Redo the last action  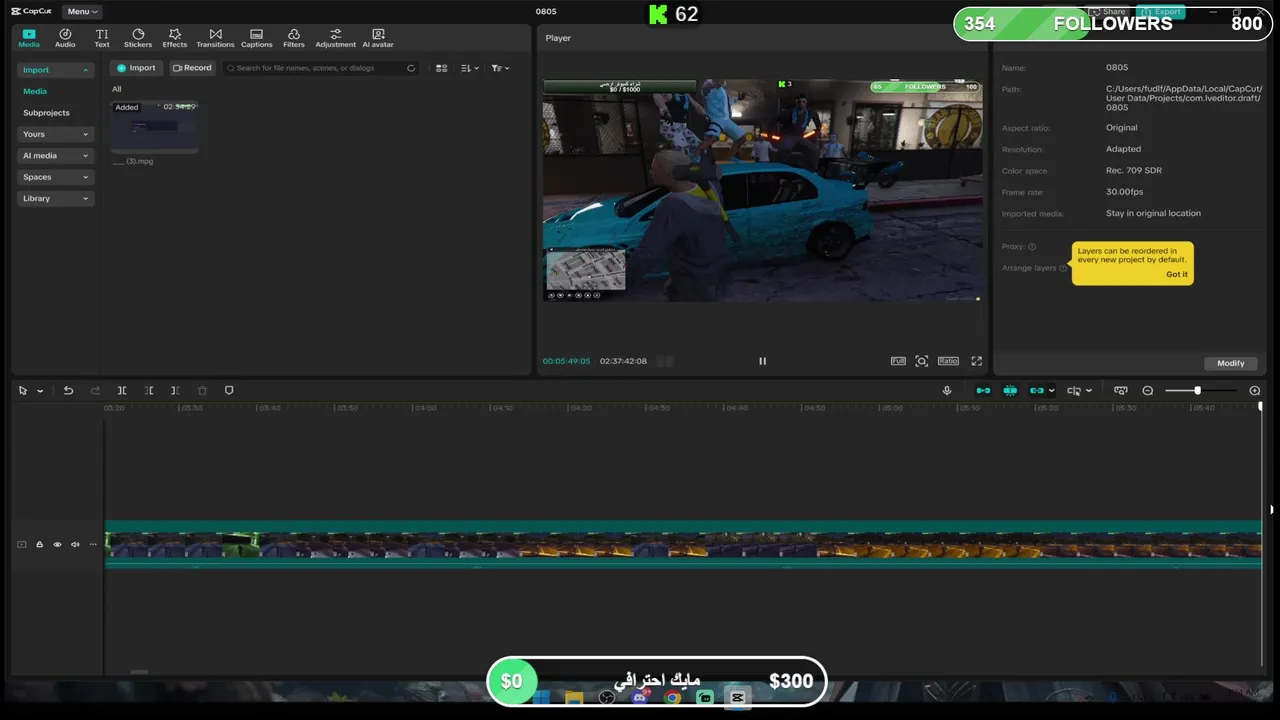[x=95, y=390]
